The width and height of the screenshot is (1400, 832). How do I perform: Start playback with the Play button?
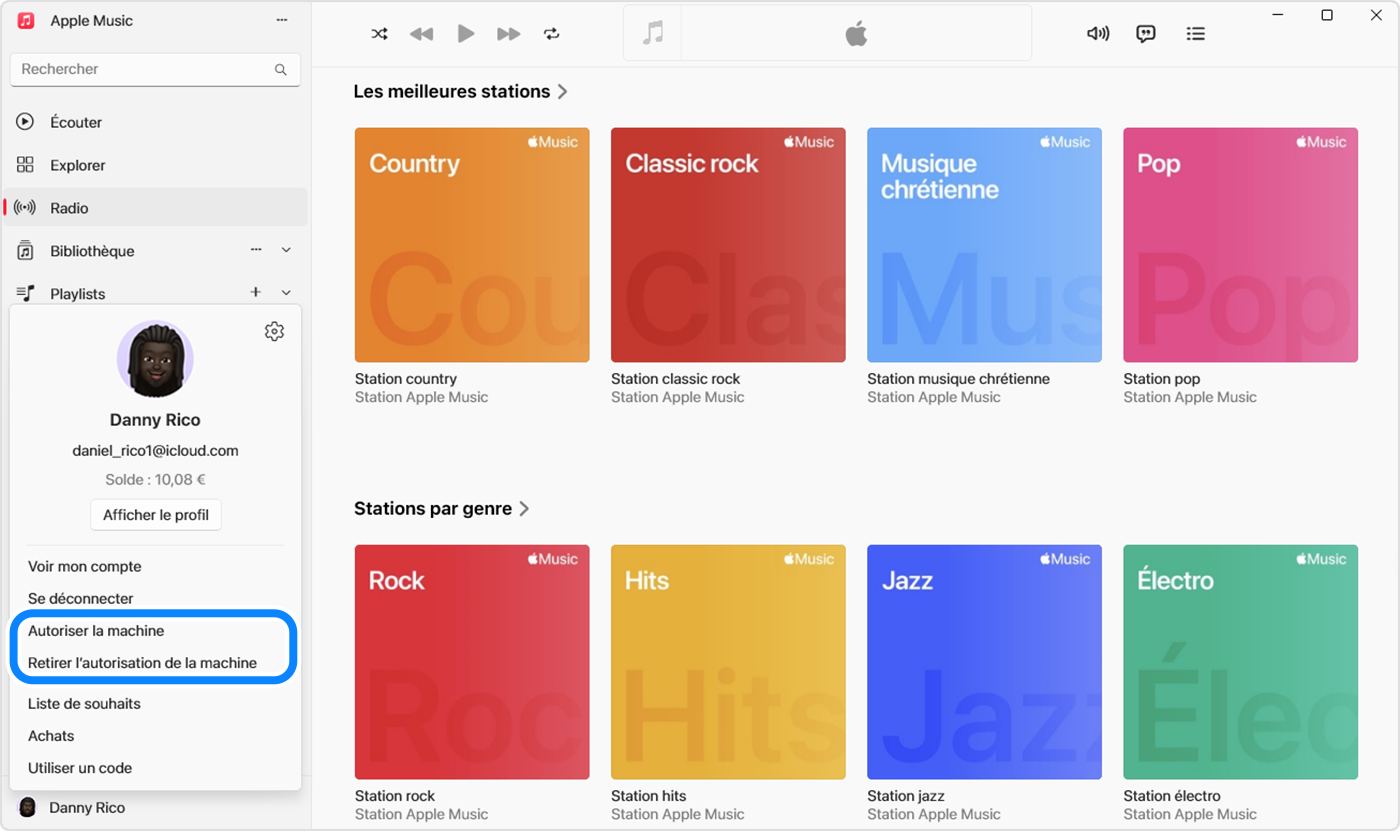[x=466, y=34]
